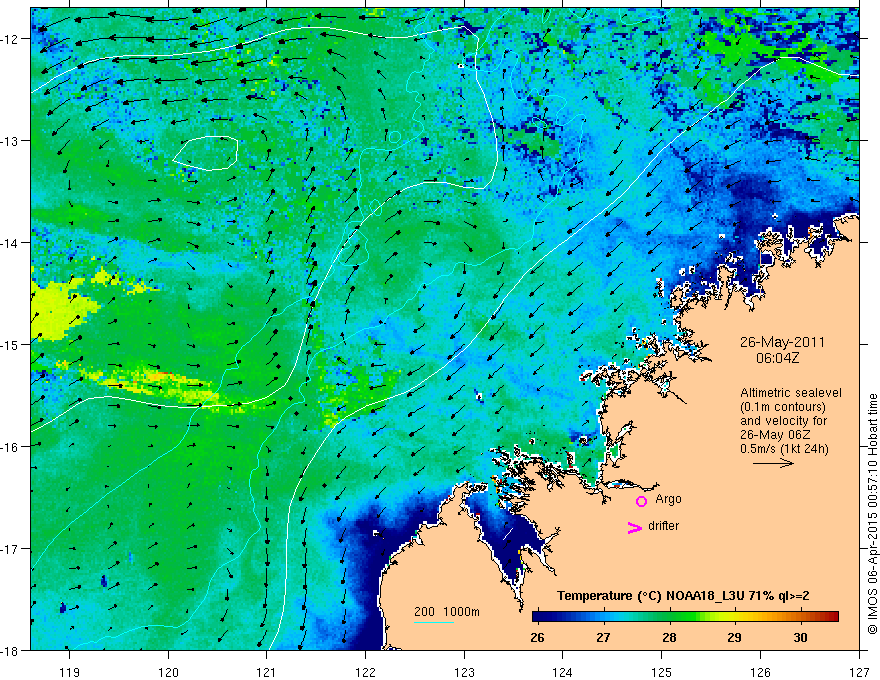
Task: Click the longitude axis label 120
Action: point(168,672)
